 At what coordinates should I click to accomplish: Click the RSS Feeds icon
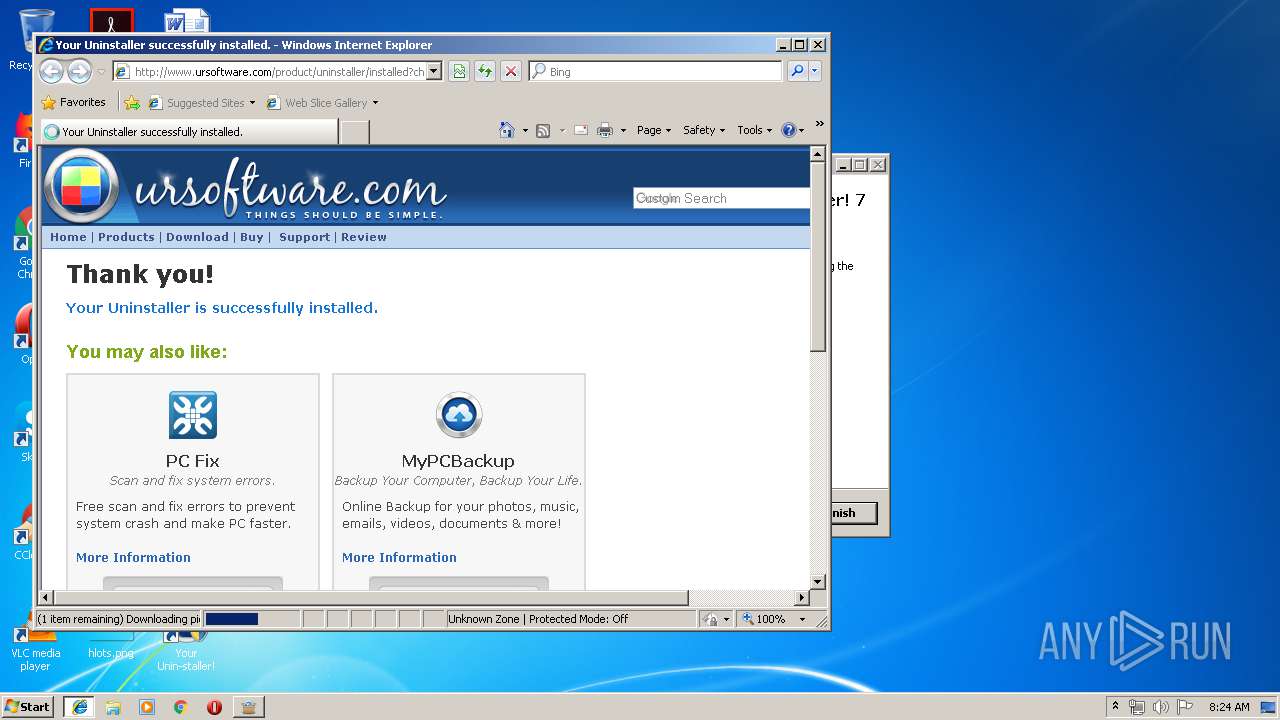[543, 130]
